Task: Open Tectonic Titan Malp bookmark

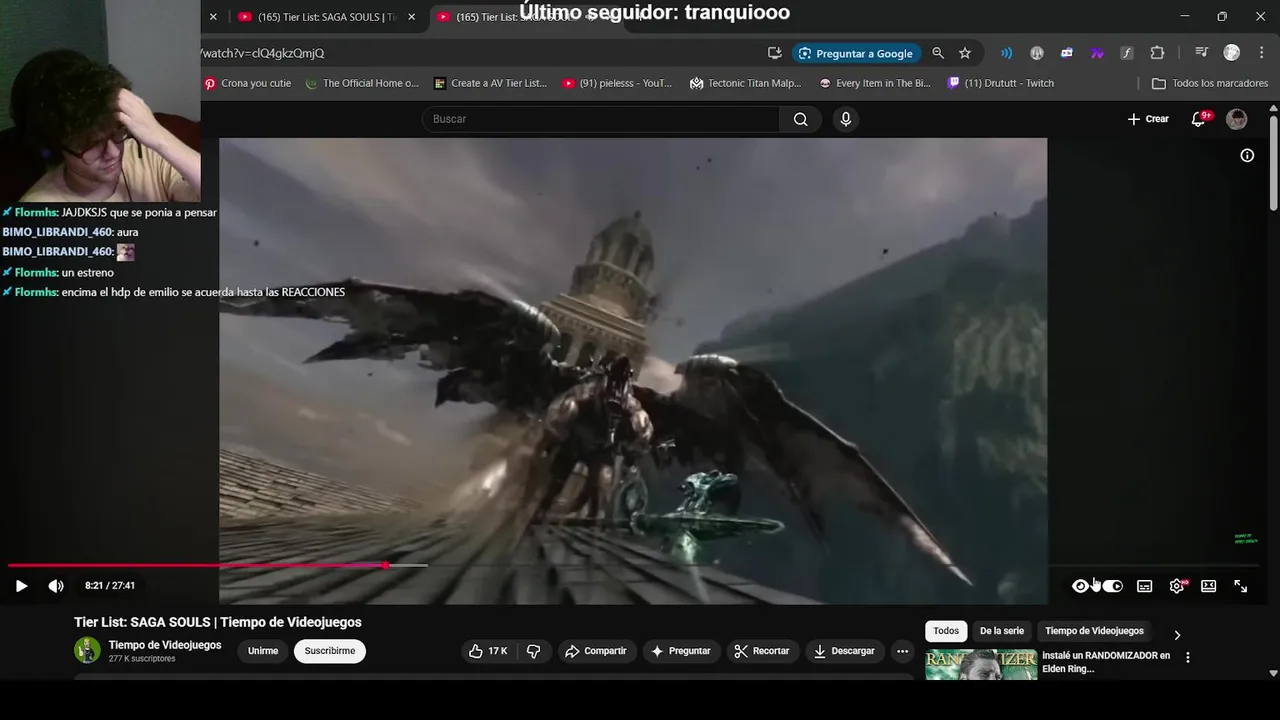Action: point(746,84)
